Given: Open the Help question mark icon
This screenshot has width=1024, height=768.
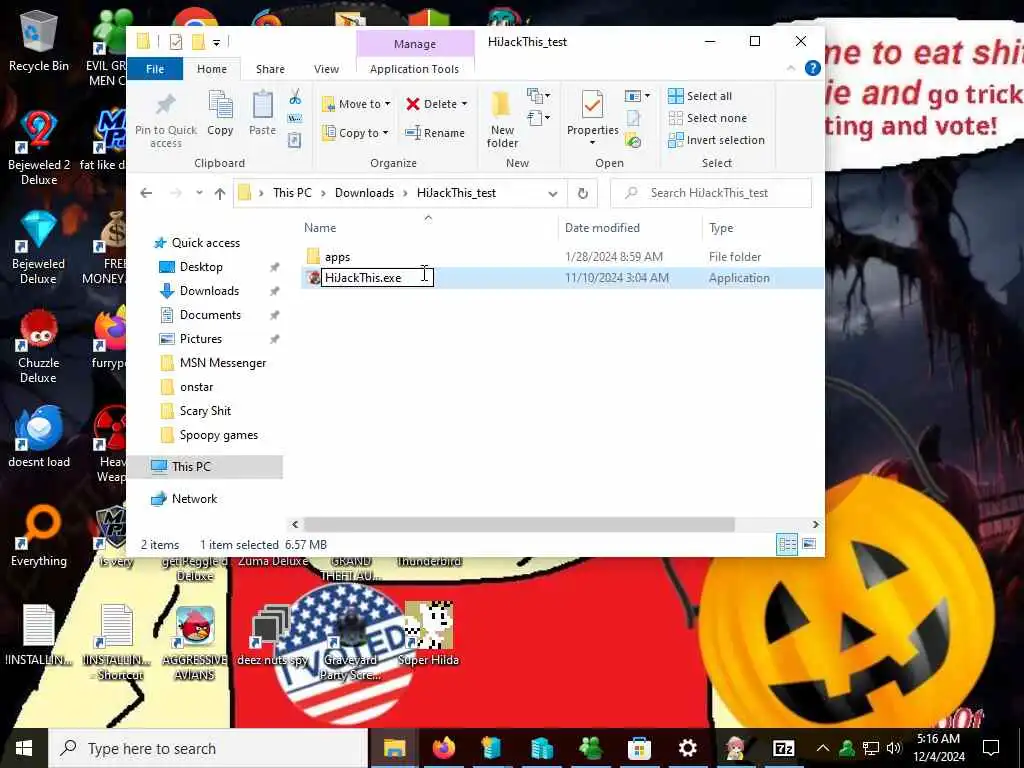Looking at the screenshot, I should tap(812, 68).
